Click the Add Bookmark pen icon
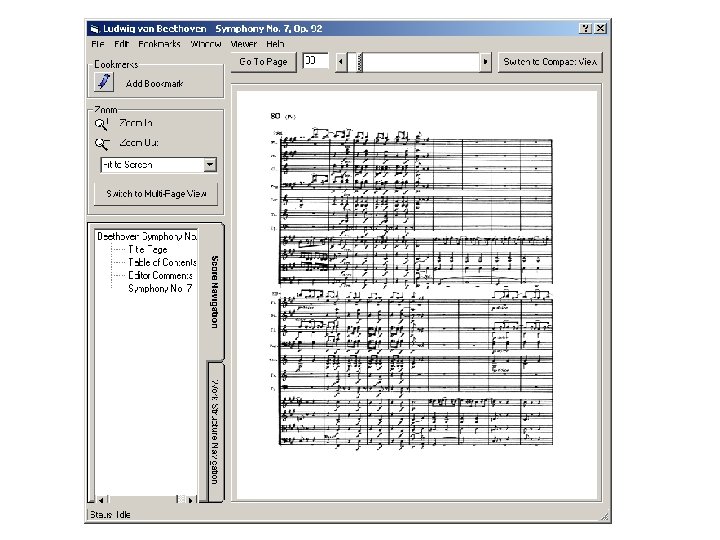 [104, 82]
